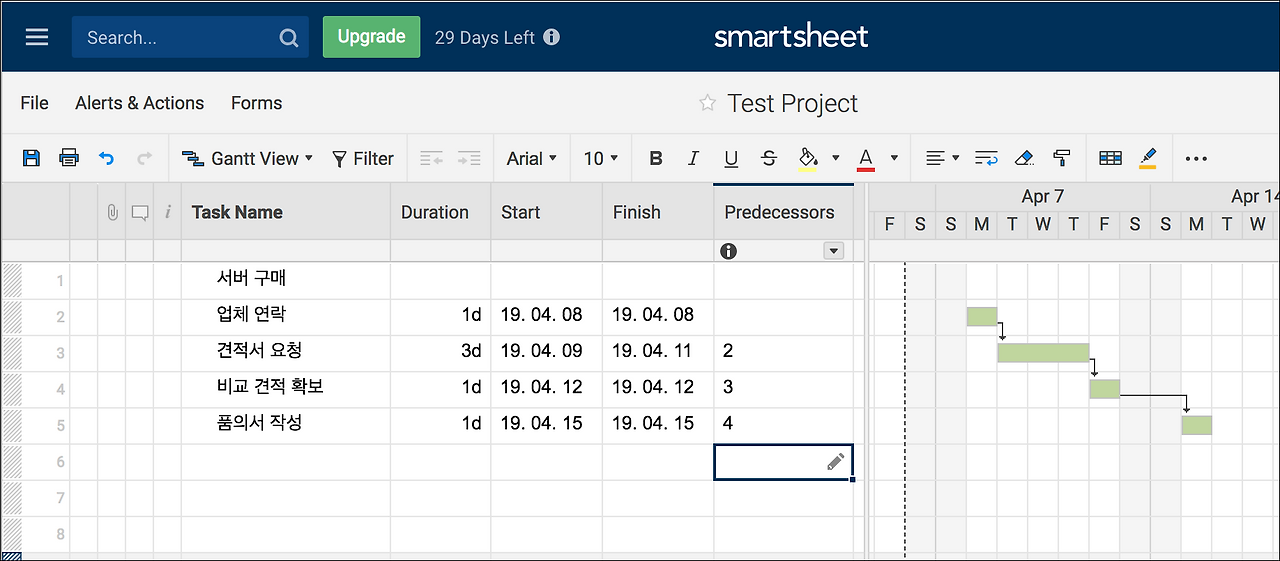
Task: Select the format painter tool
Action: pyautogui.click(x=1062, y=158)
